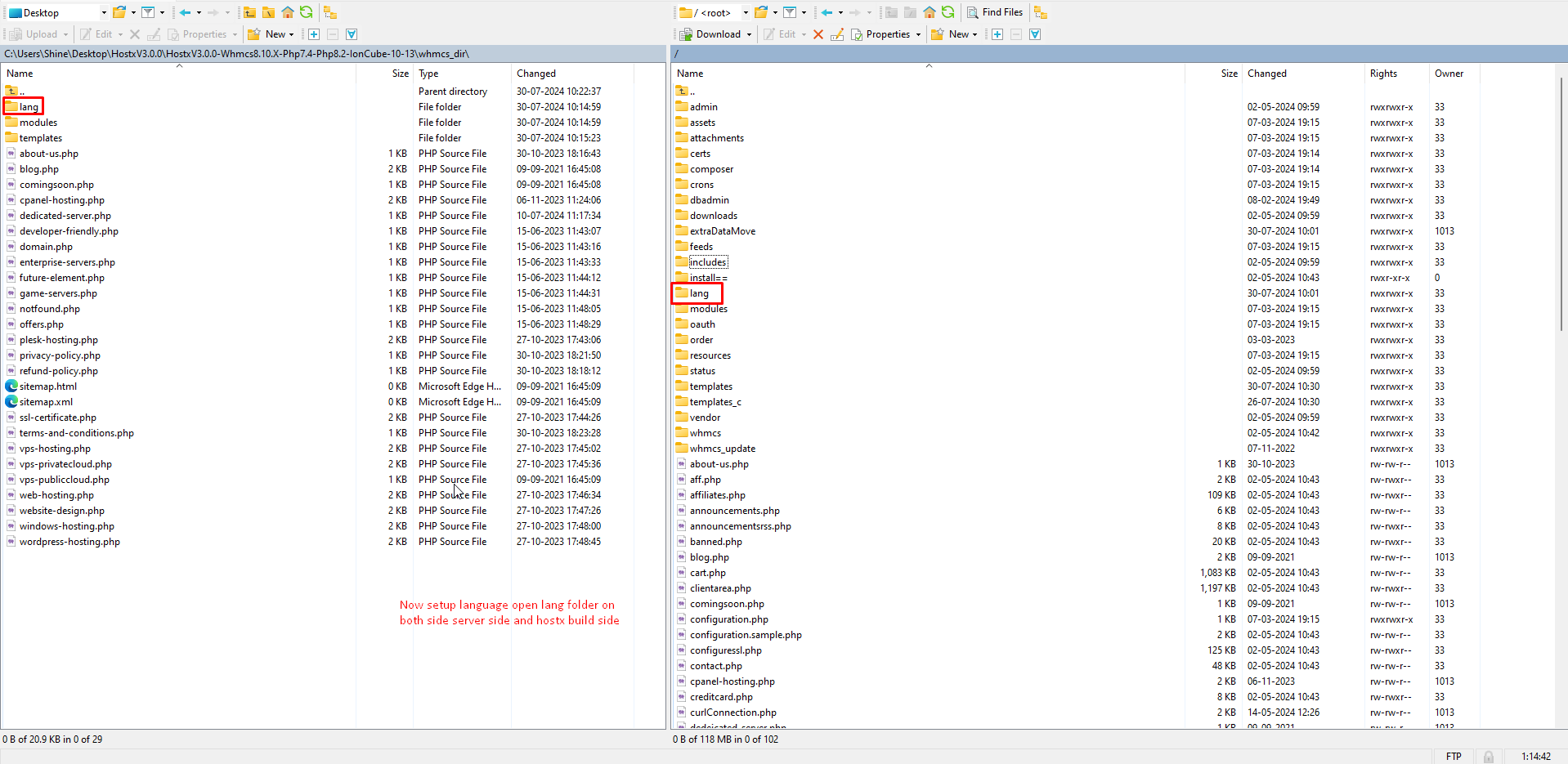The width and height of the screenshot is (1568, 764).
Task: Go to home directory in local panel
Action: coord(288,12)
